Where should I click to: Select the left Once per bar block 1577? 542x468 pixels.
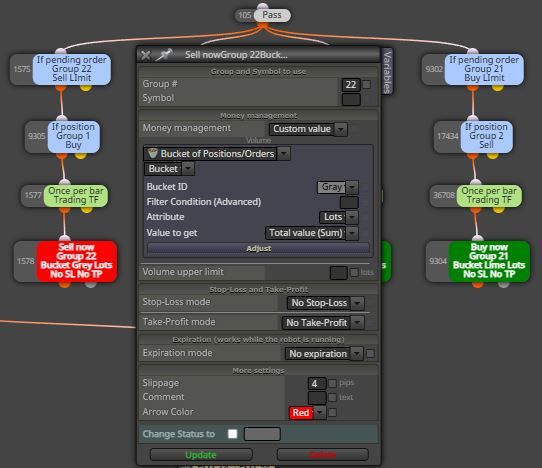click(x=76, y=196)
